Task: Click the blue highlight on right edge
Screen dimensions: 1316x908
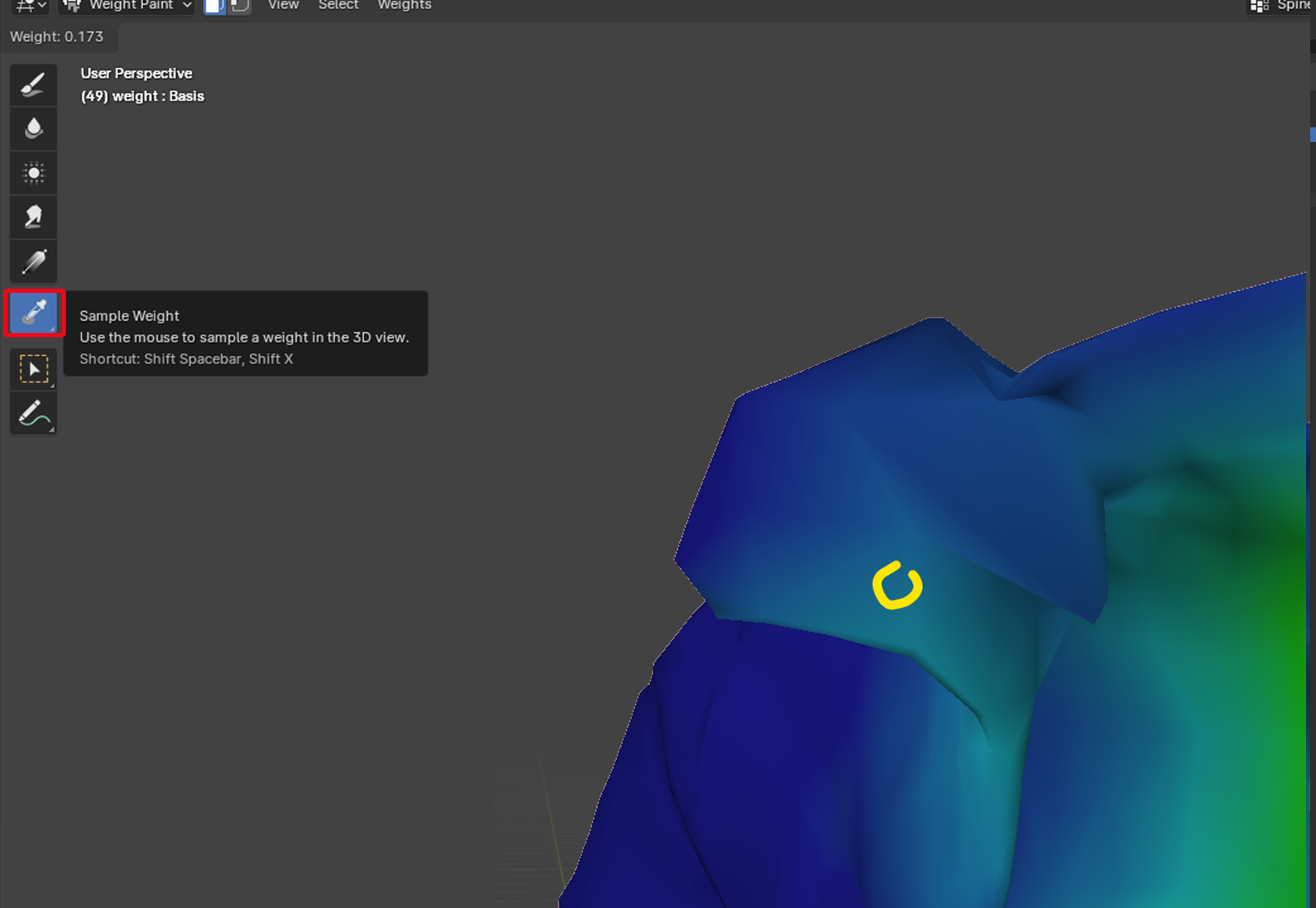Action: [x=1313, y=134]
